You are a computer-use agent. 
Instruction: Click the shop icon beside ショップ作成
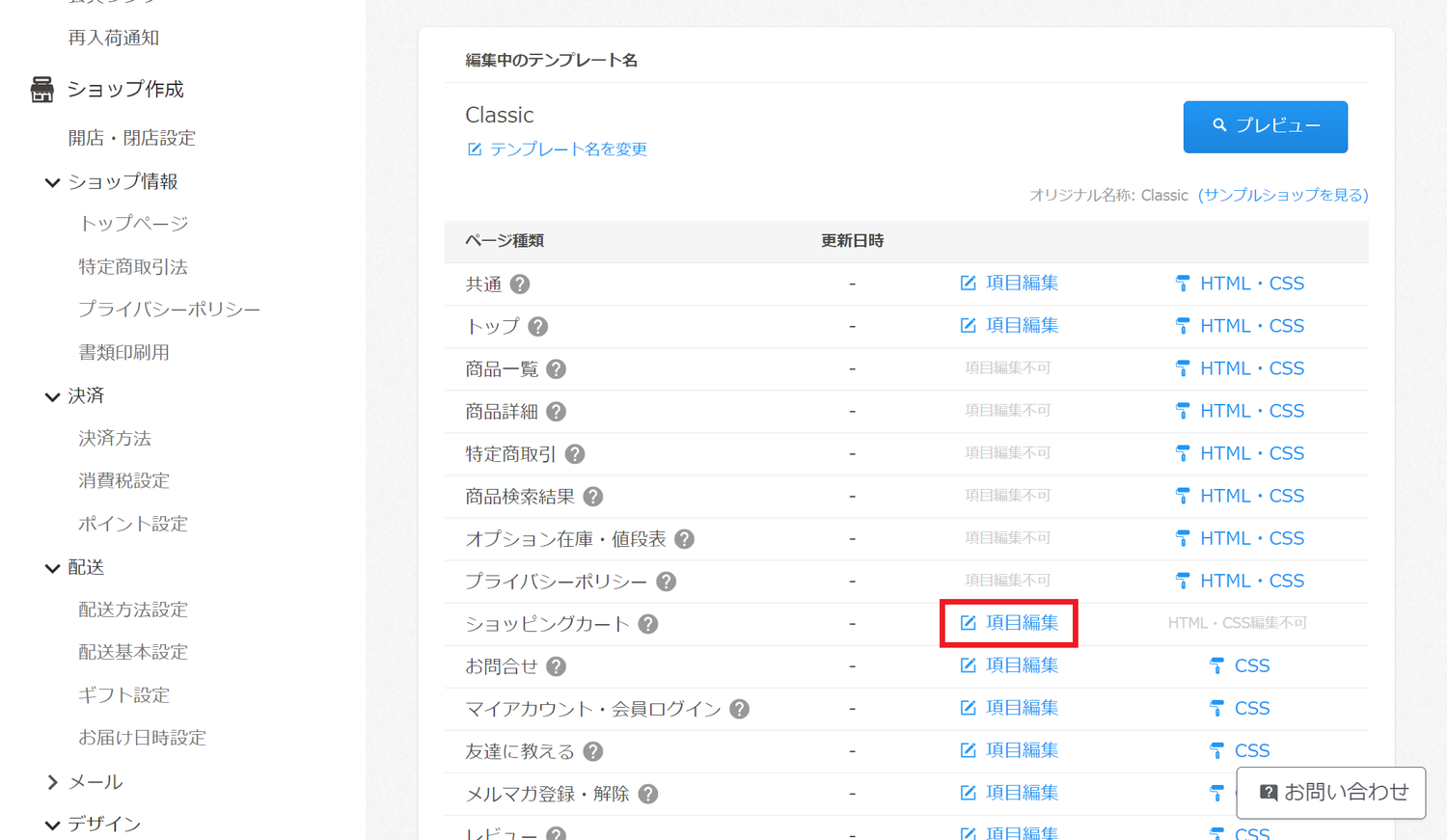pyautogui.click(x=41, y=90)
